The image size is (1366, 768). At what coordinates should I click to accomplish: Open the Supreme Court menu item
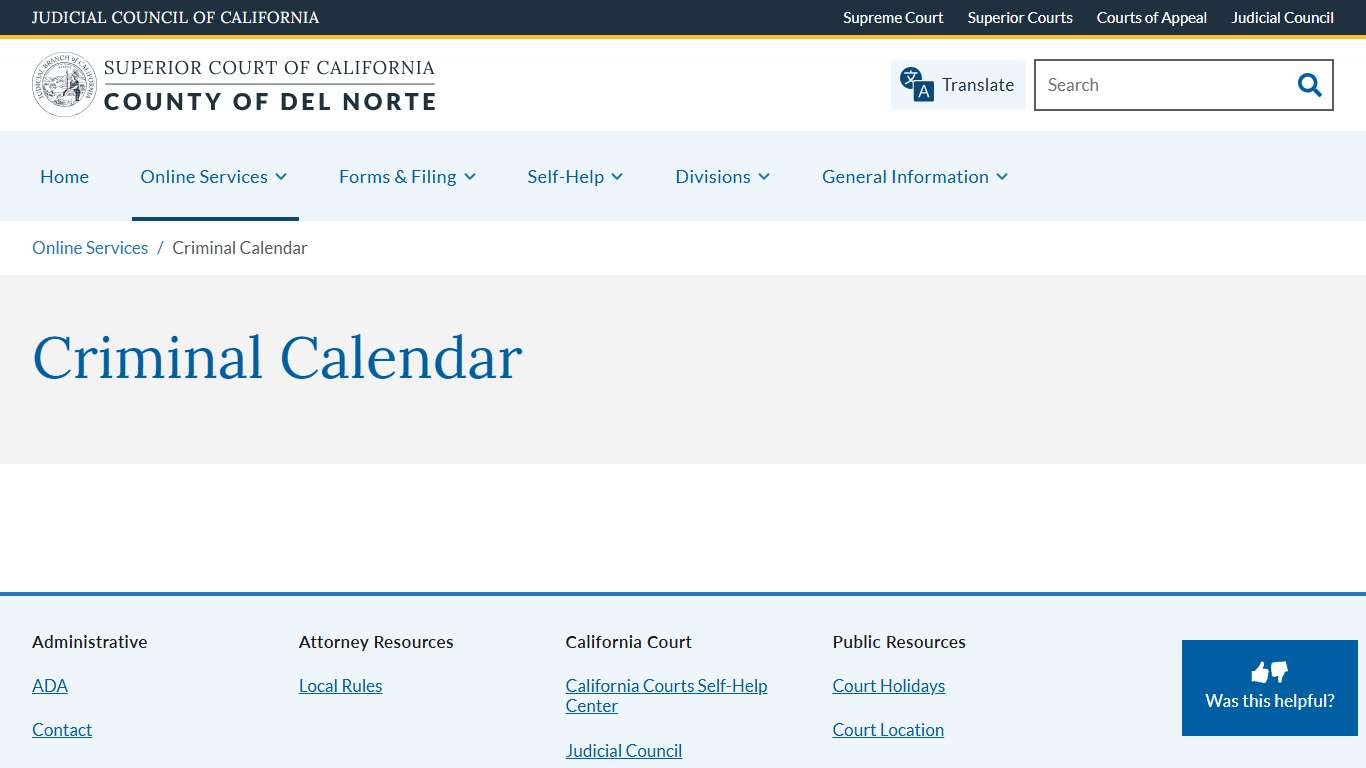coord(893,17)
